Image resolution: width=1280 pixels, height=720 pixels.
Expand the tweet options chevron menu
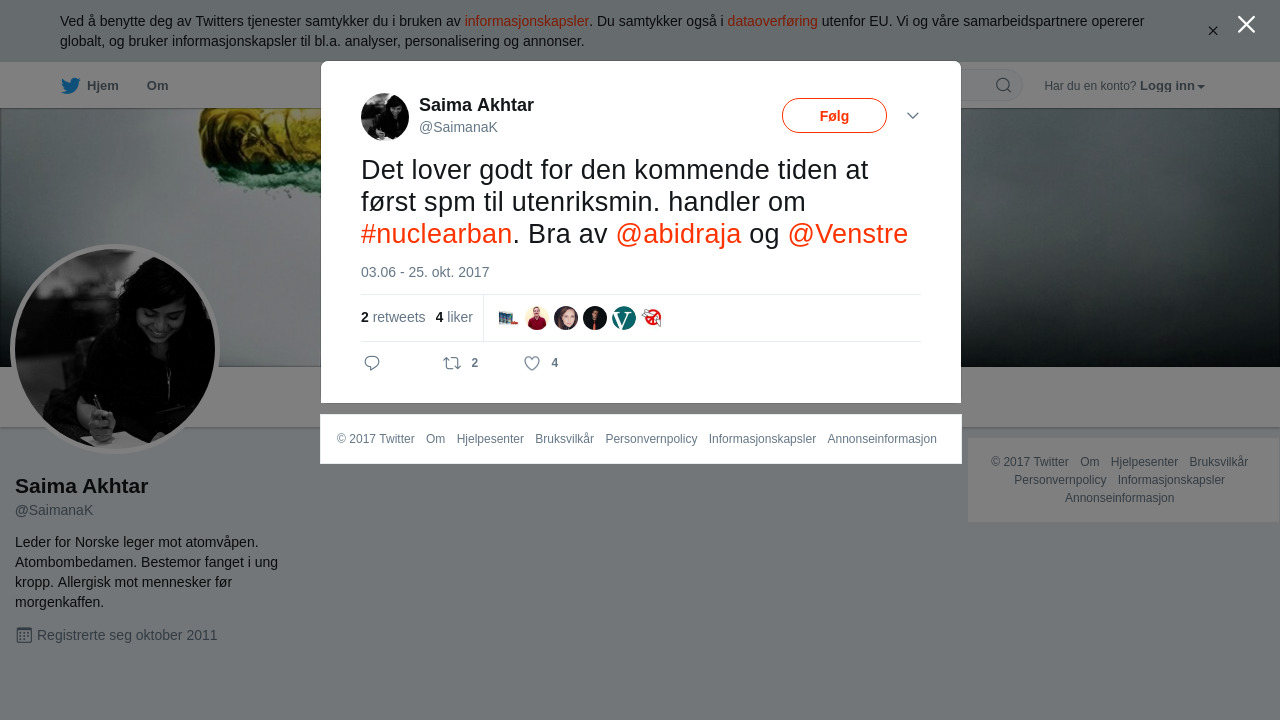[x=913, y=116]
